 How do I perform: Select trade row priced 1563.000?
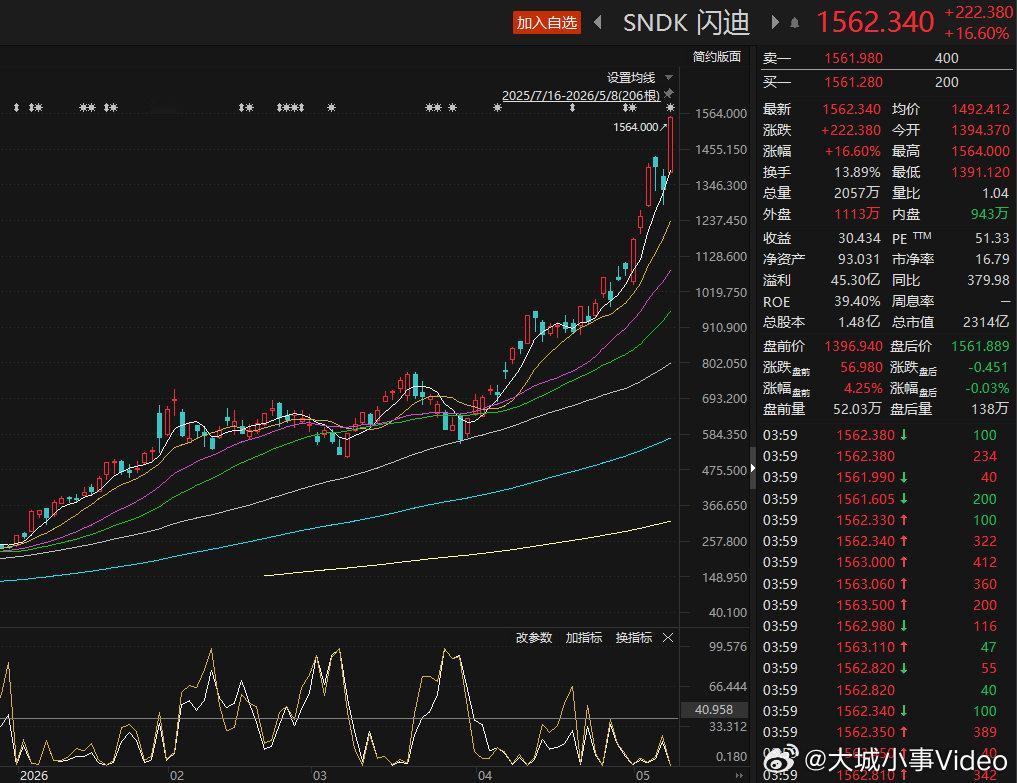point(881,562)
